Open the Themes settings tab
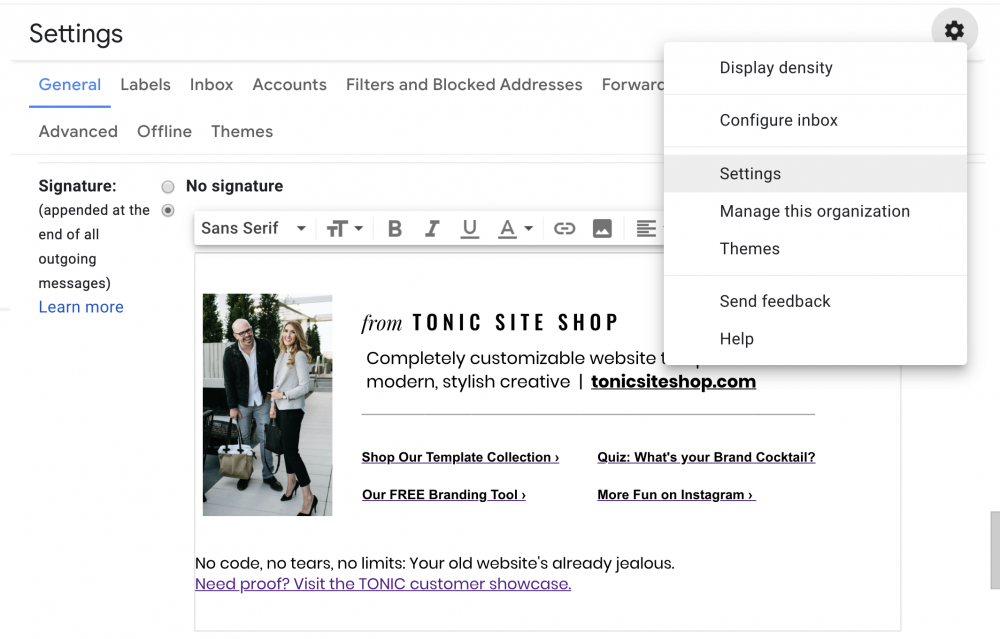This screenshot has width=1000, height=639. [x=242, y=131]
